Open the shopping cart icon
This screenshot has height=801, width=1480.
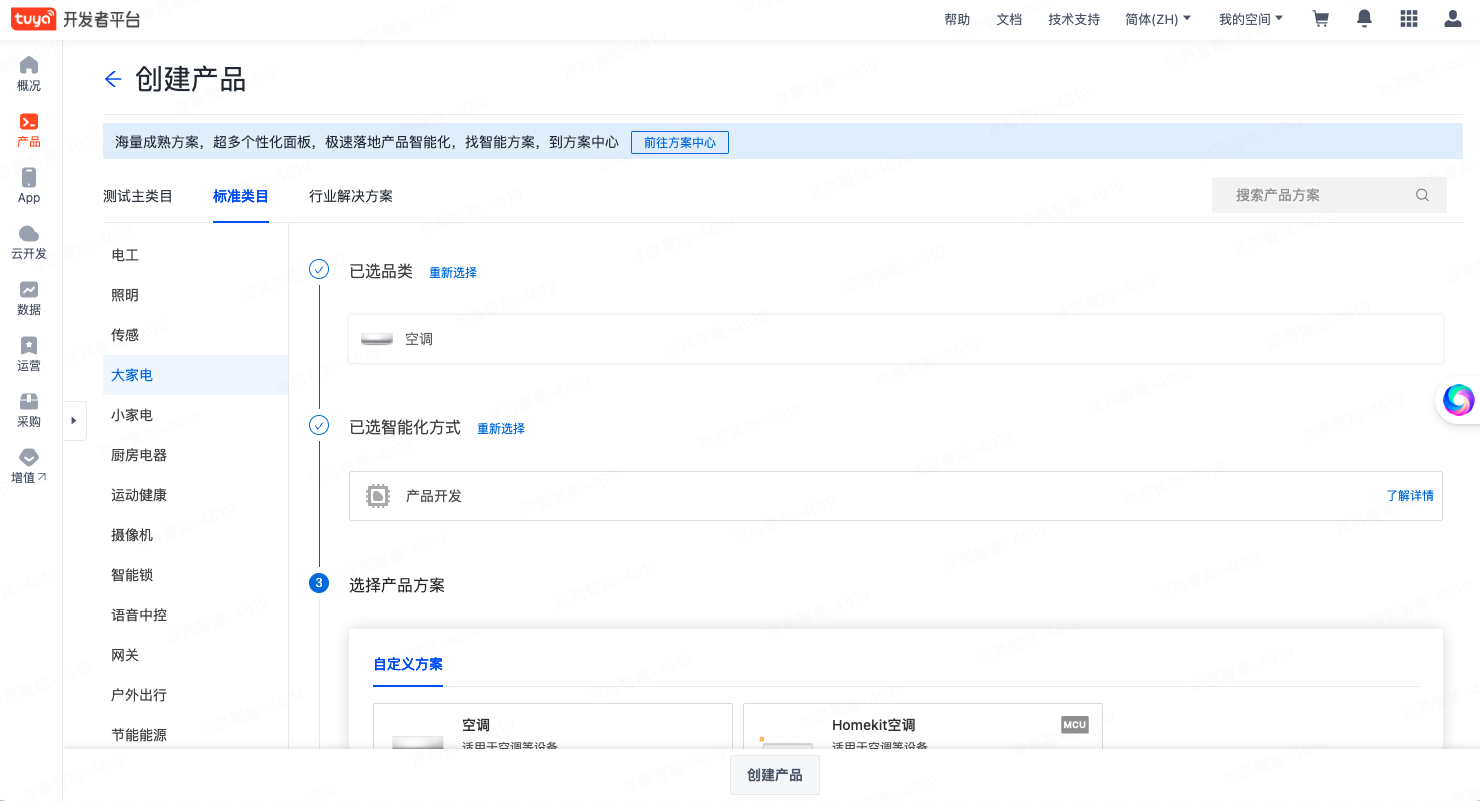(1320, 19)
